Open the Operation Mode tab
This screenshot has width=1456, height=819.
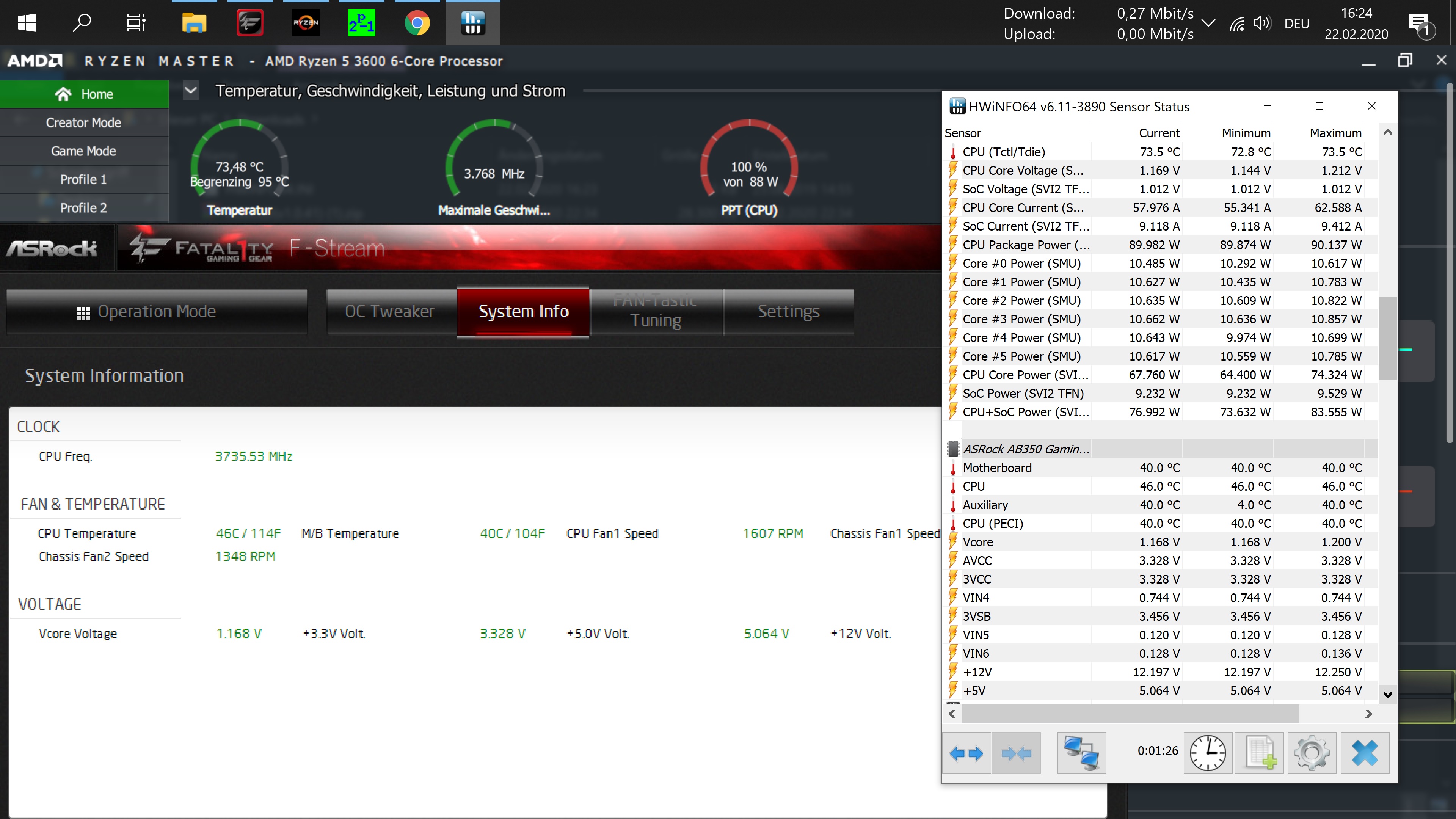[x=157, y=311]
